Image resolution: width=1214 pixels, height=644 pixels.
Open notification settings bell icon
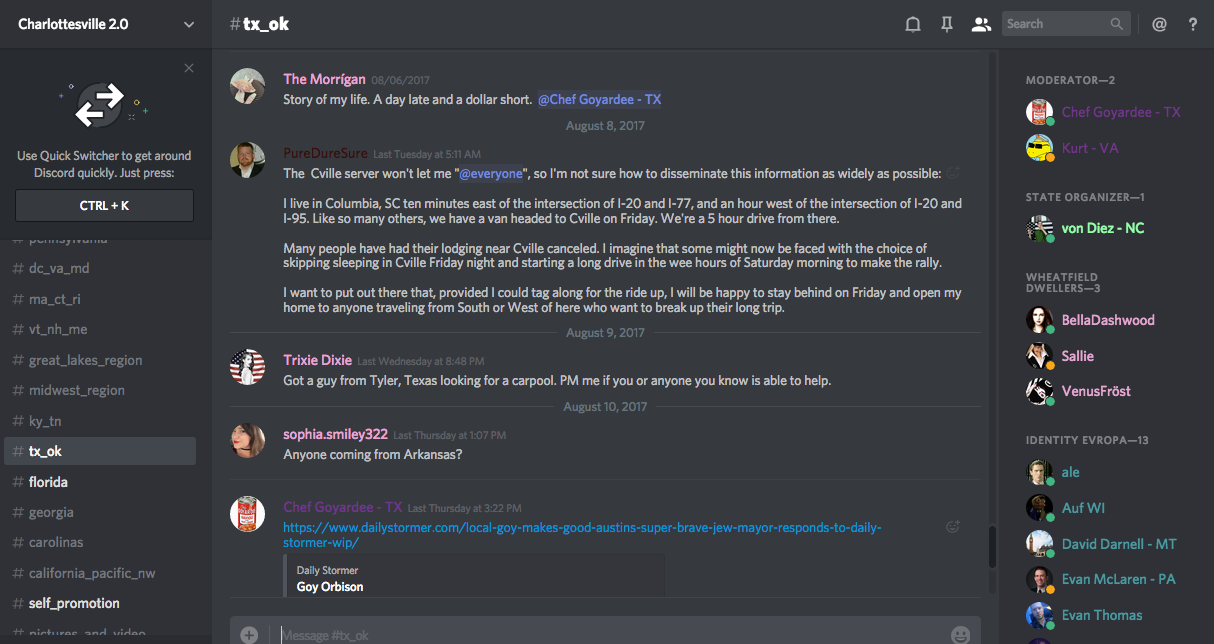pyautogui.click(x=912, y=24)
